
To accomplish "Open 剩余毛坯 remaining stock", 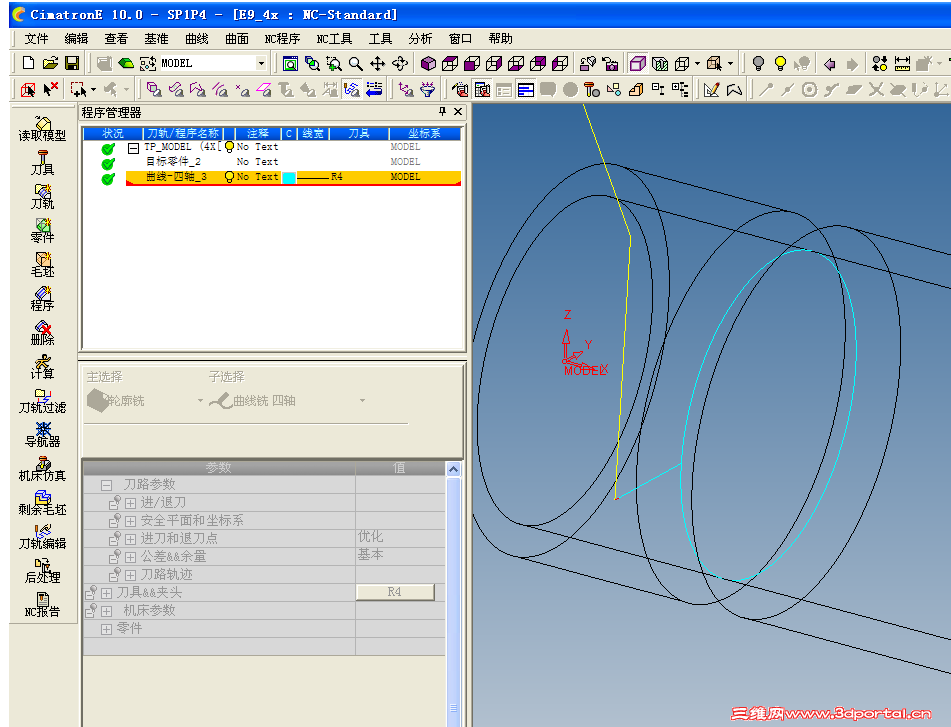I will click(42, 502).
